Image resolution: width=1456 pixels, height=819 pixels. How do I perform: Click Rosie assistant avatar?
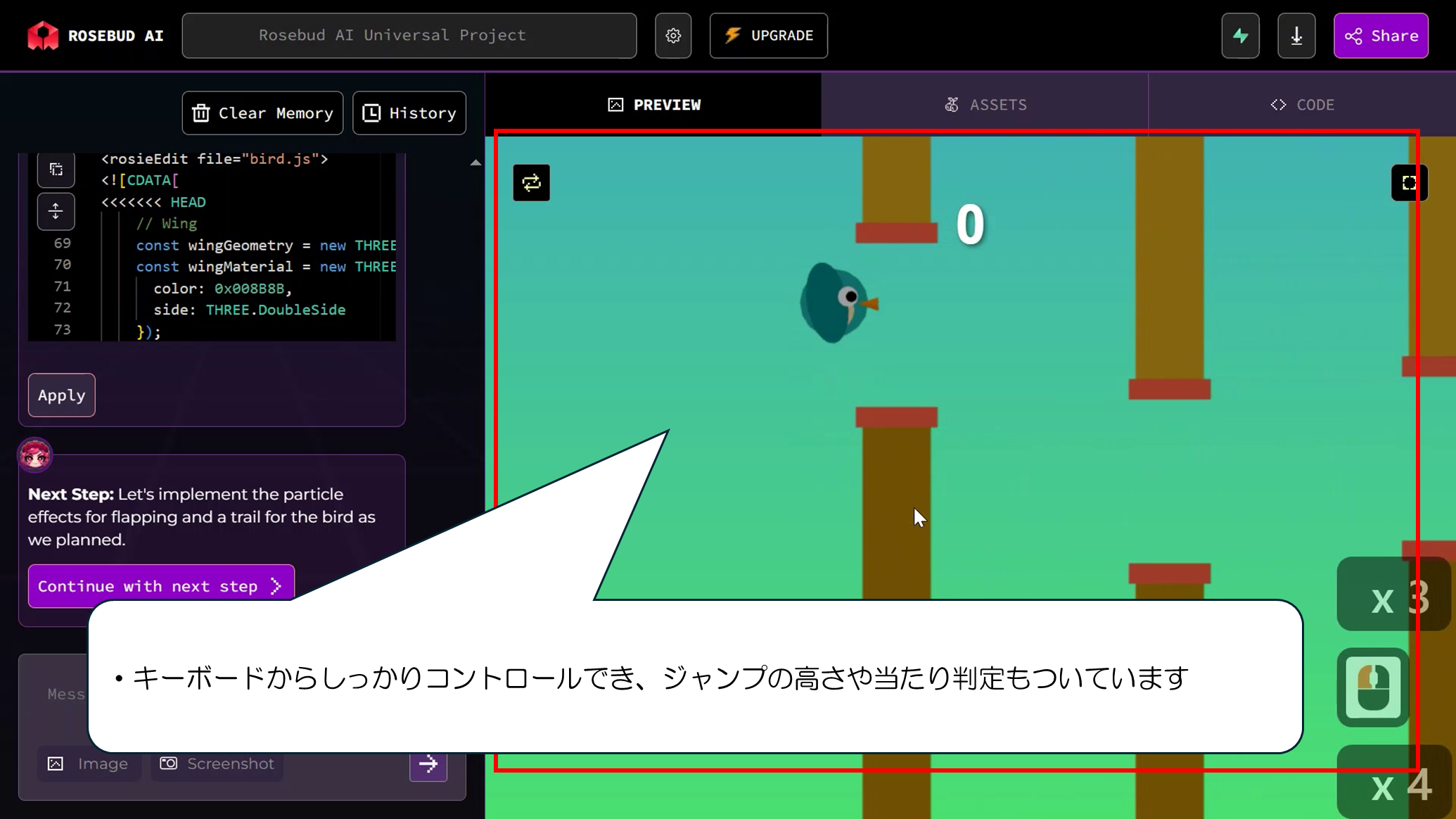pos(35,455)
